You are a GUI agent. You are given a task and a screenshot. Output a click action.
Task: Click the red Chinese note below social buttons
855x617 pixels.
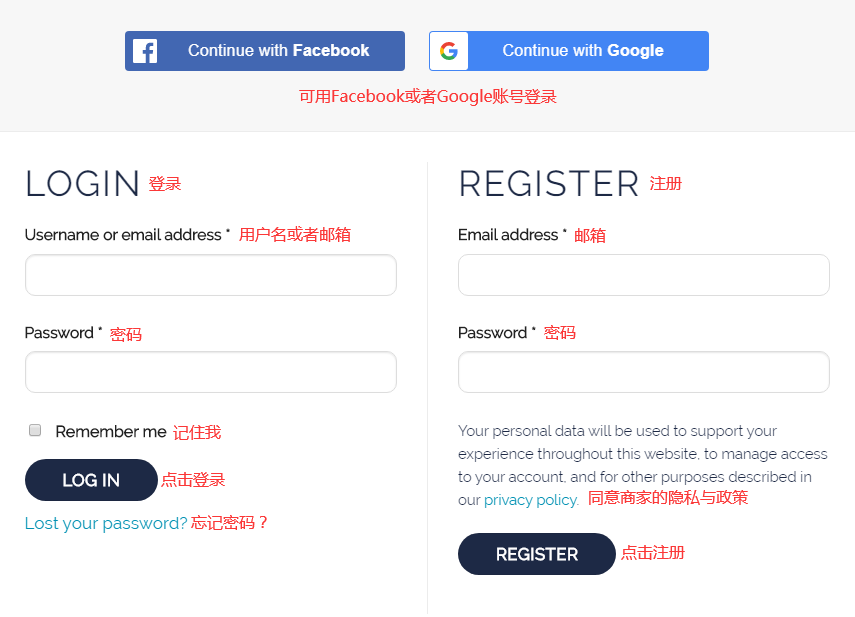[x=427, y=97]
